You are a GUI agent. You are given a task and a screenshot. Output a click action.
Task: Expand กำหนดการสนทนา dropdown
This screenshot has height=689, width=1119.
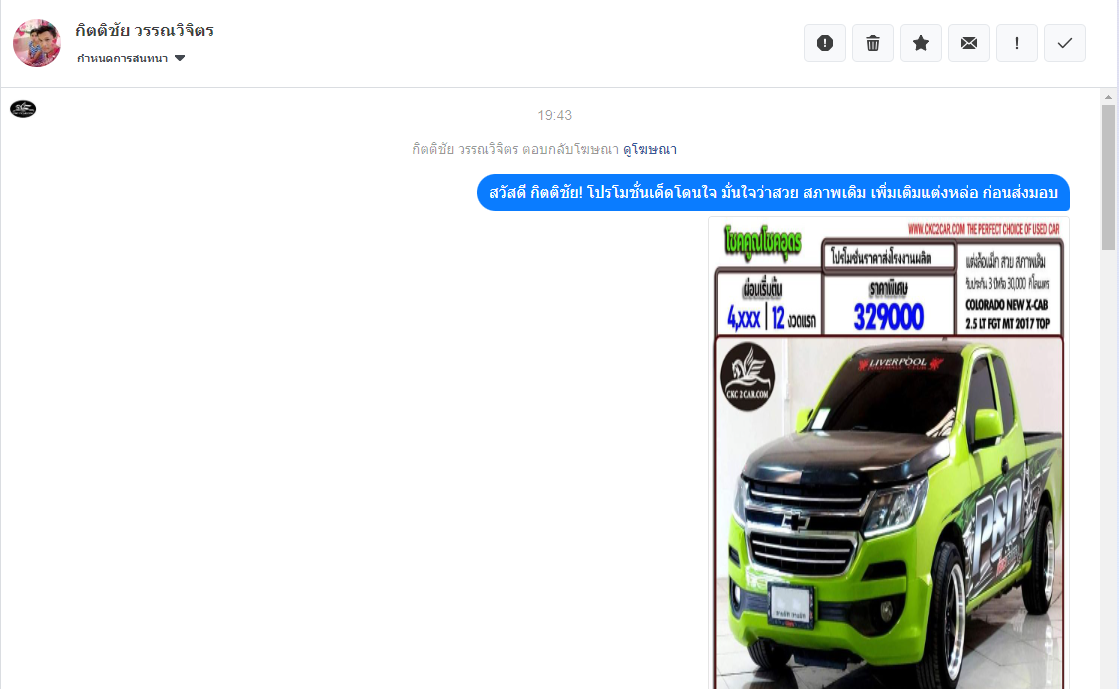point(131,59)
